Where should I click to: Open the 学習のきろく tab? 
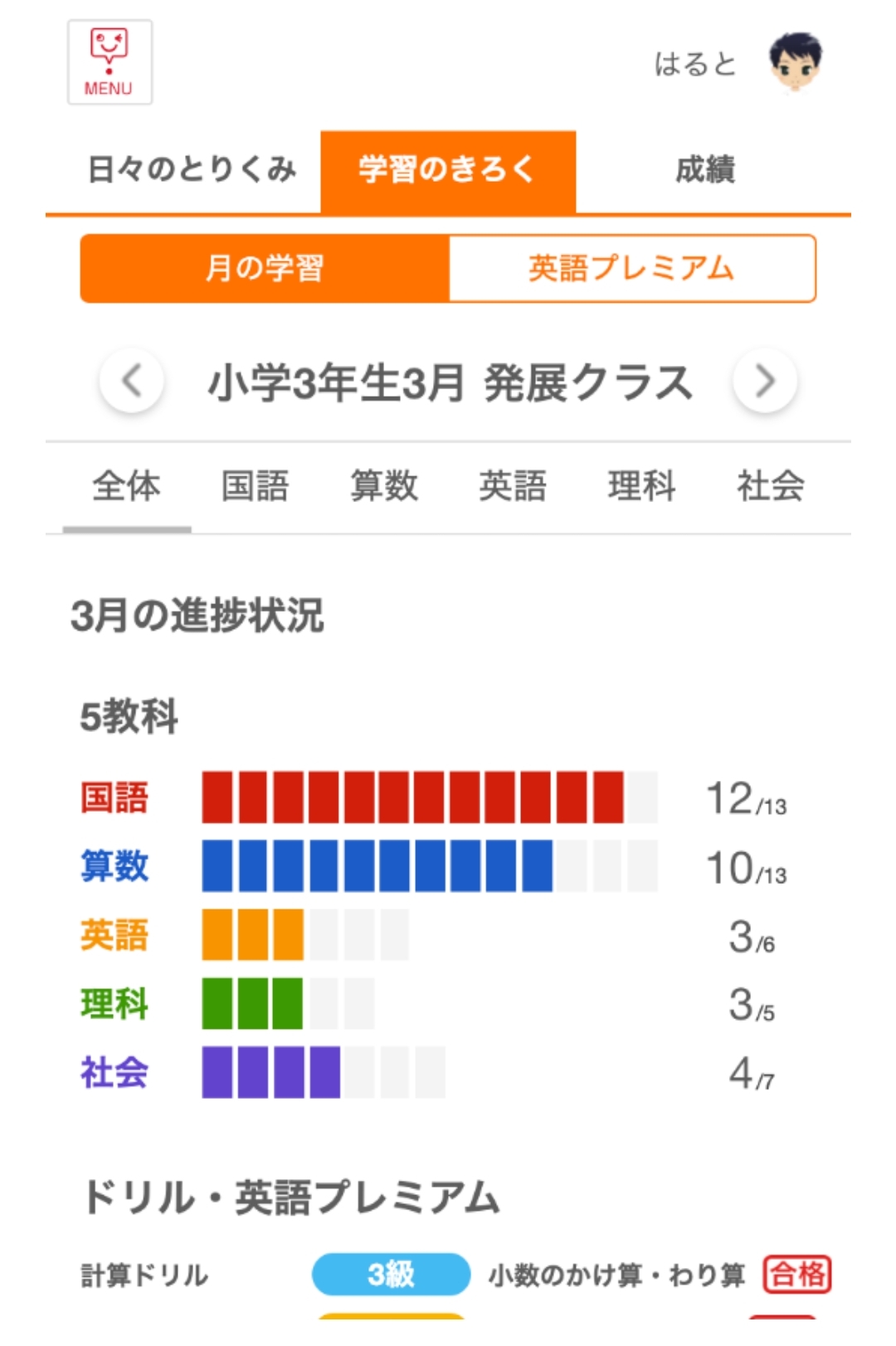448,170
